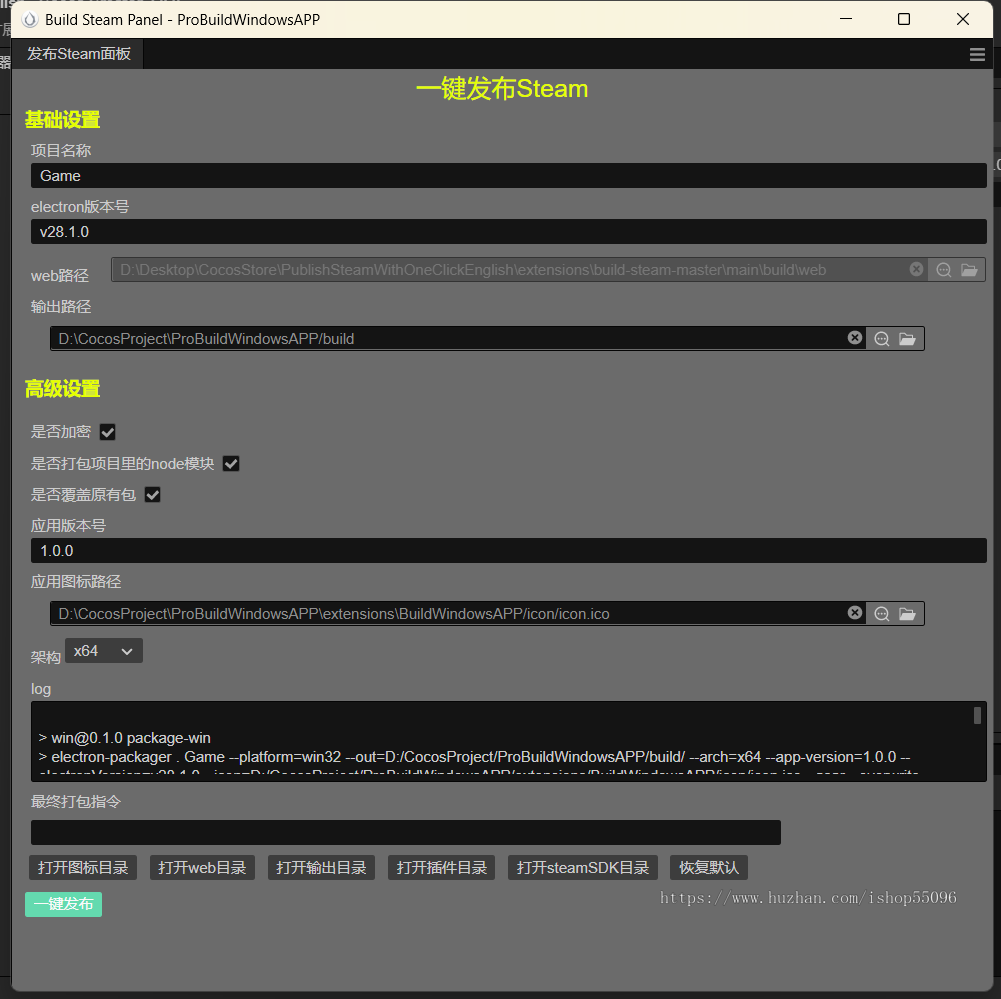This screenshot has height=999, width=1001.
Task: Click the Cocos app icon in title bar
Action: click(30, 20)
